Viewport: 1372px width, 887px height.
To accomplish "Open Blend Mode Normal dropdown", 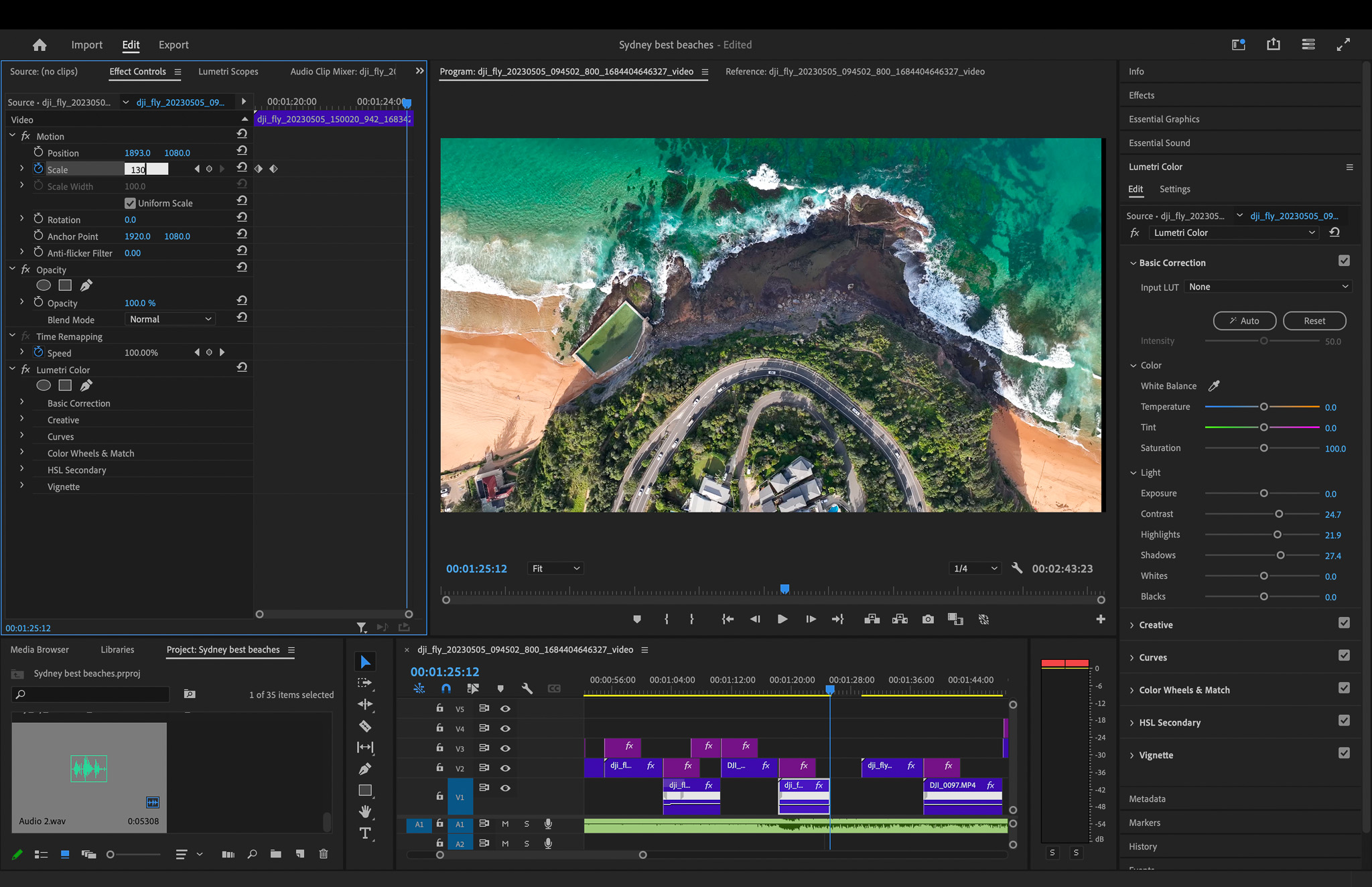I will (x=170, y=320).
